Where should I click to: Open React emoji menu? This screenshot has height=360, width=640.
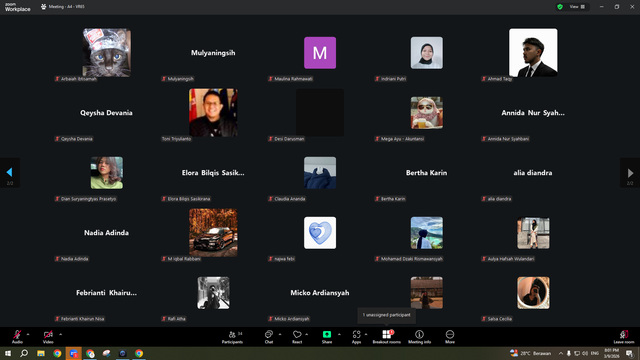(297, 337)
